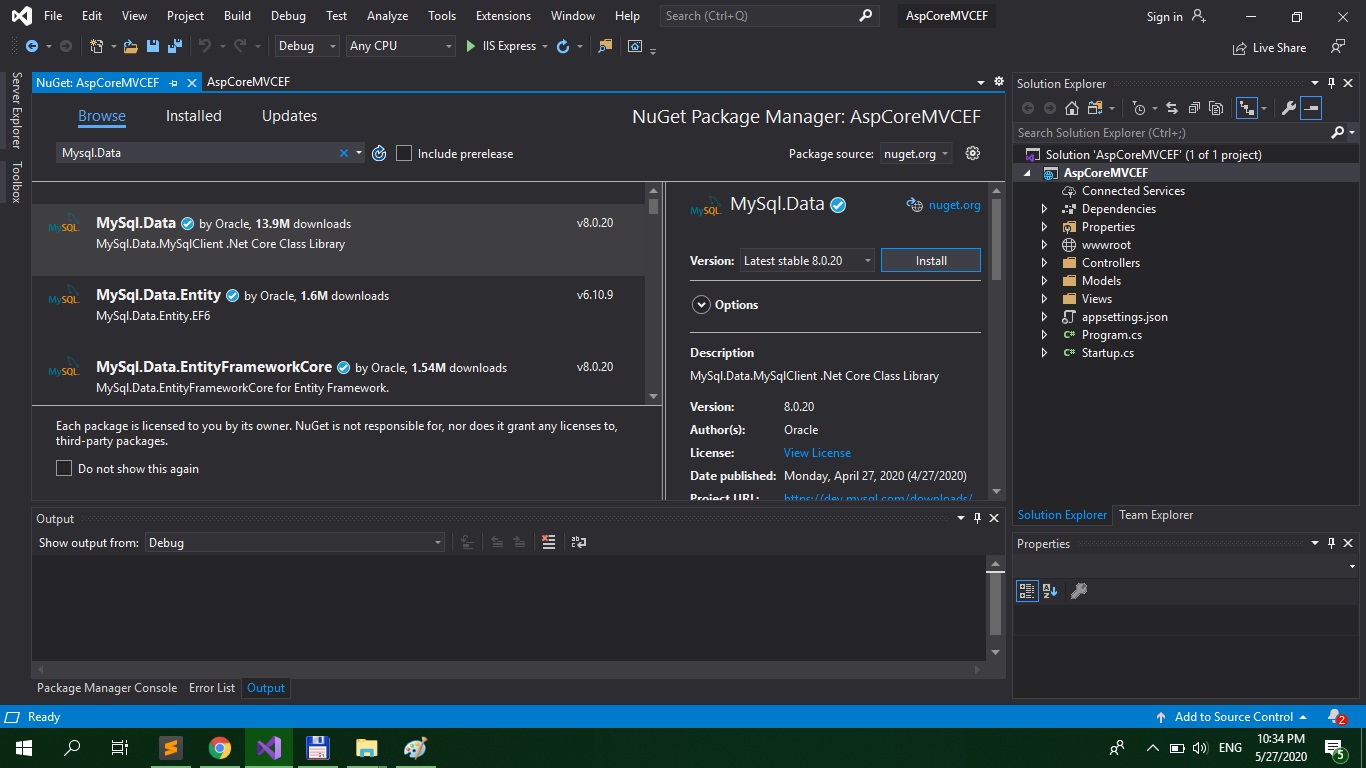1366x768 pixels.
Task: Click the NuGet search refresh icon
Action: [379, 153]
